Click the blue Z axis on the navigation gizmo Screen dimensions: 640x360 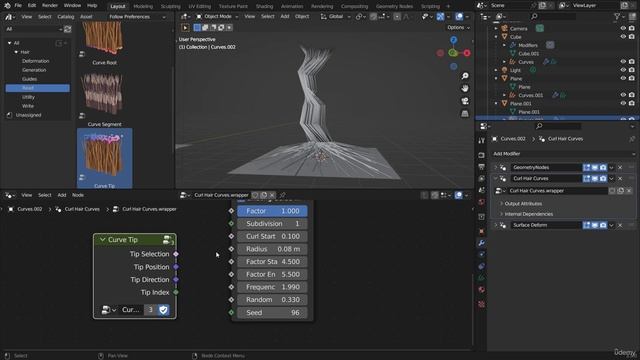point(453,40)
